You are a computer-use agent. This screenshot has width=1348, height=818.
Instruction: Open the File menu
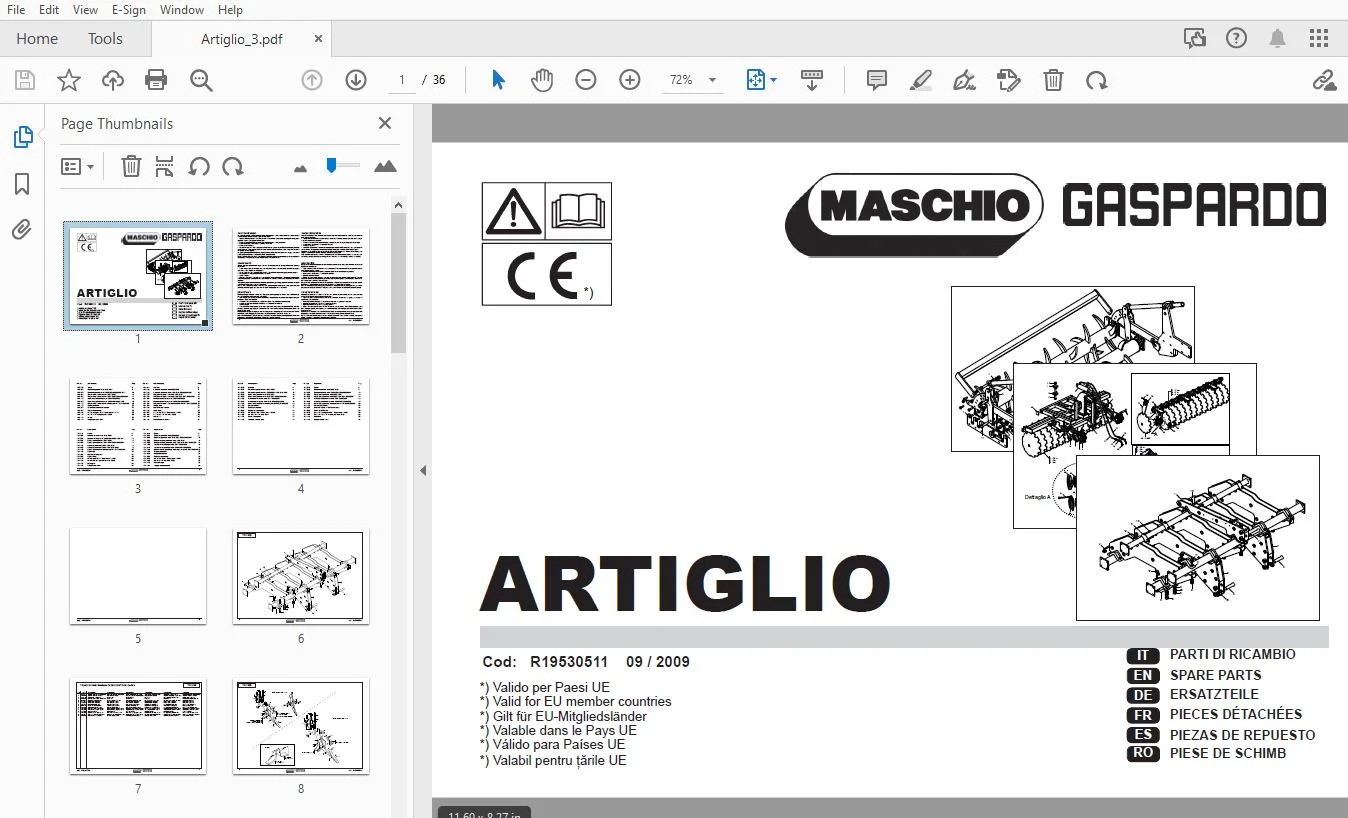16,9
